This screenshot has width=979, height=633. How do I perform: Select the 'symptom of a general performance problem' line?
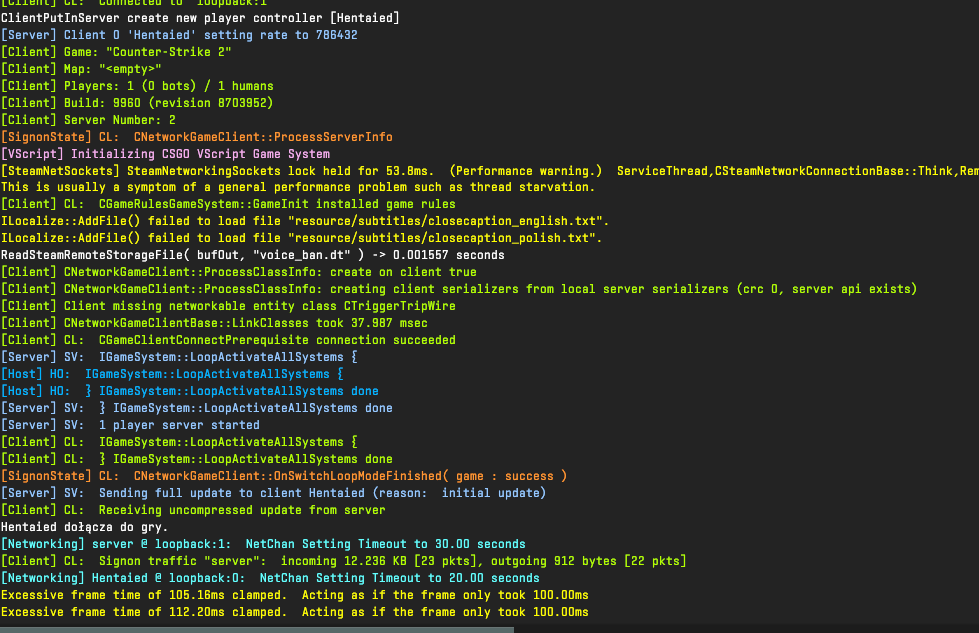pyautogui.click(x=298, y=187)
